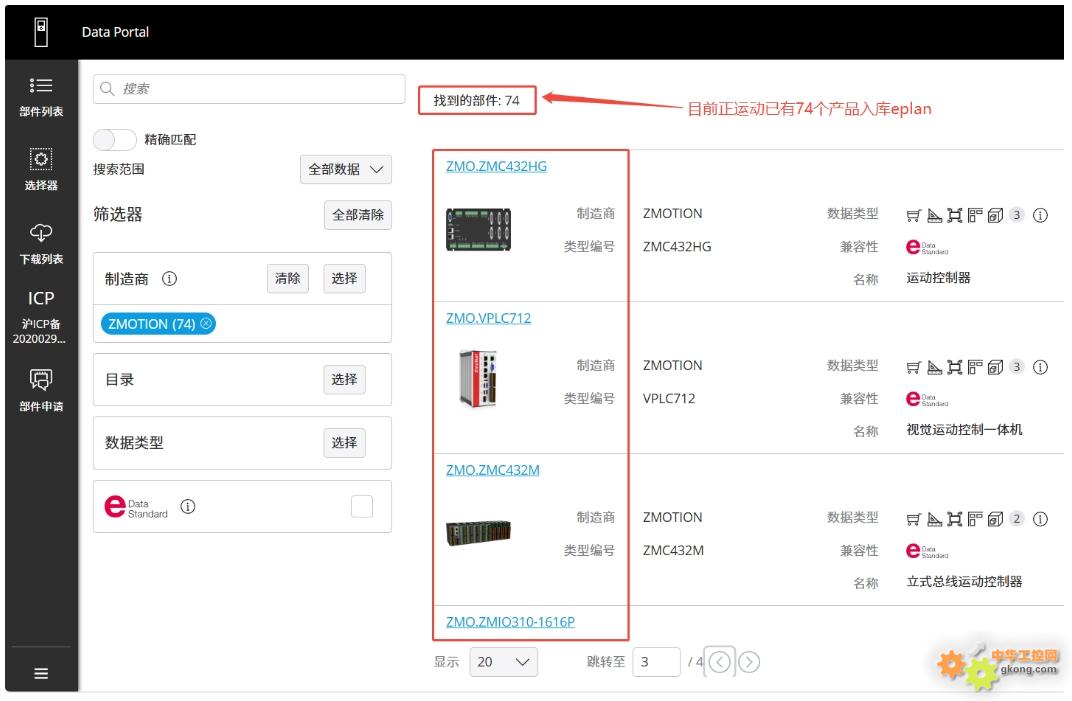The height and width of the screenshot is (701, 1072).
Task: Go to the previous results page
Action: (719, 662)
